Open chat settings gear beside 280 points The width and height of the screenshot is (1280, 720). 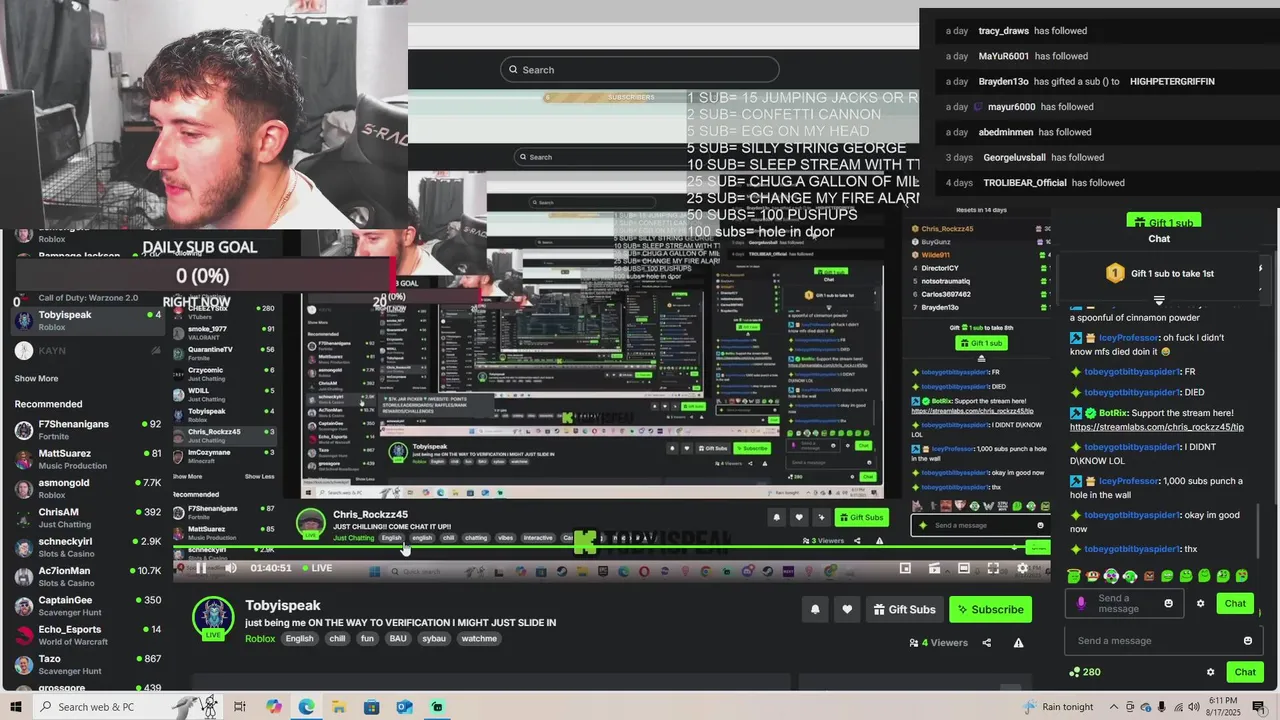[1210, 672]
